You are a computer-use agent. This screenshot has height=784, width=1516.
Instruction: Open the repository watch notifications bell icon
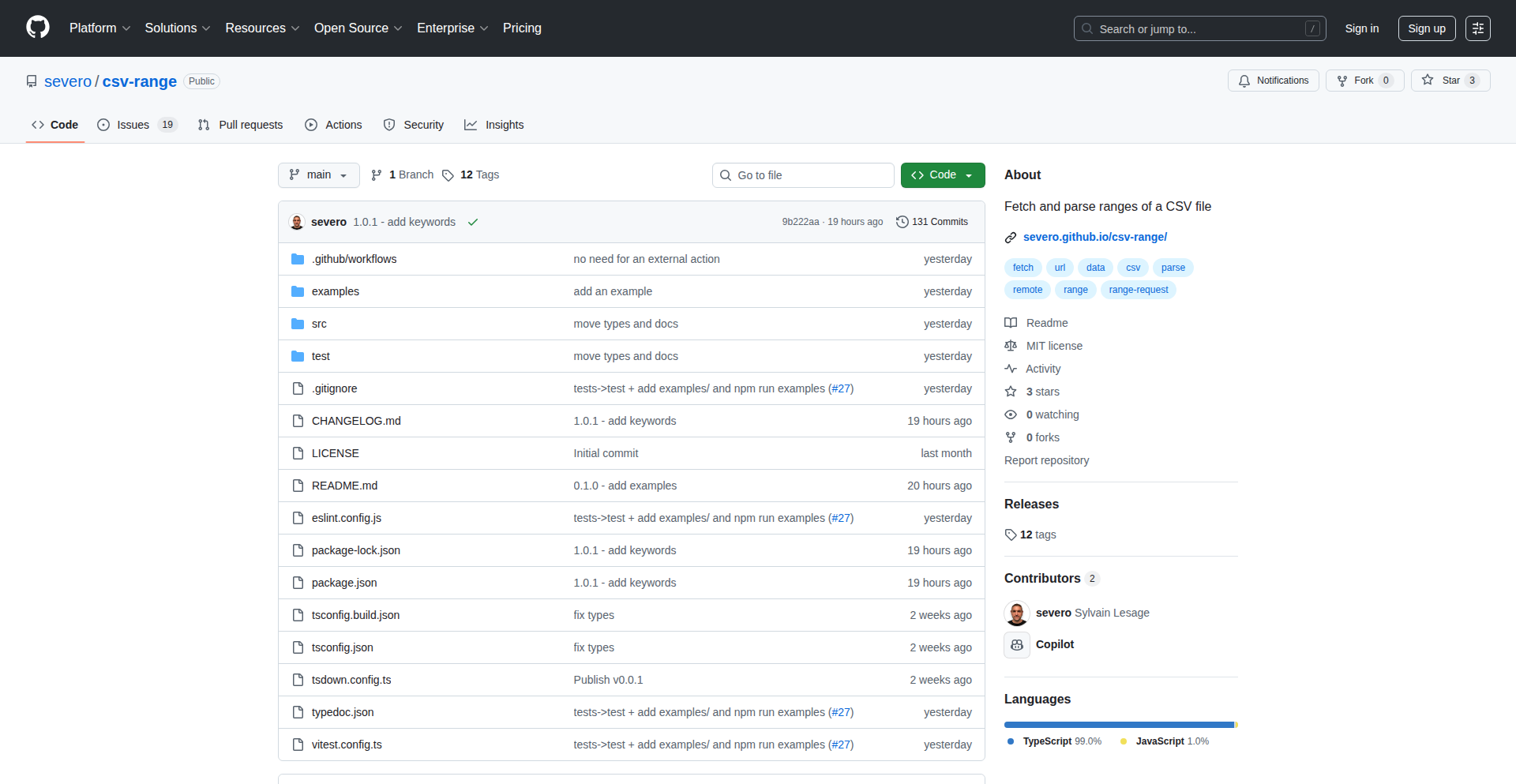[x=1244, y=81]
